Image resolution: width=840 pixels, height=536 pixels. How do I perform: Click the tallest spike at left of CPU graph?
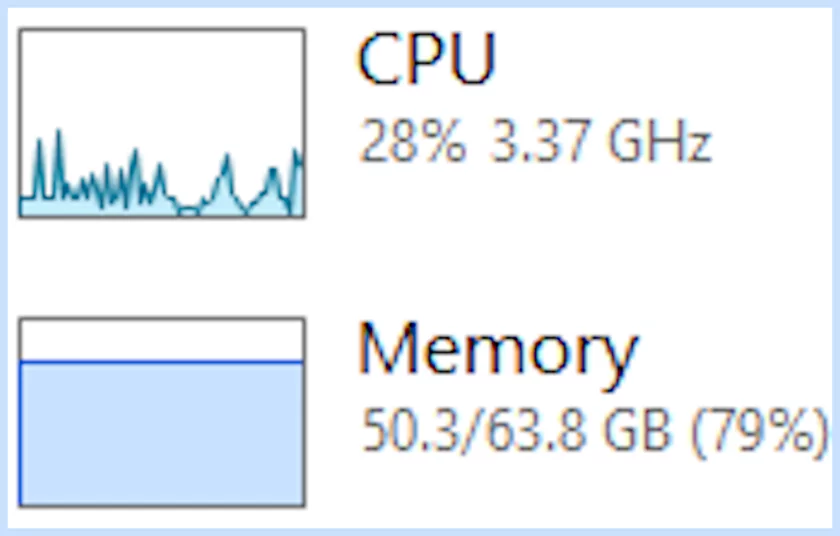[58, 134]
